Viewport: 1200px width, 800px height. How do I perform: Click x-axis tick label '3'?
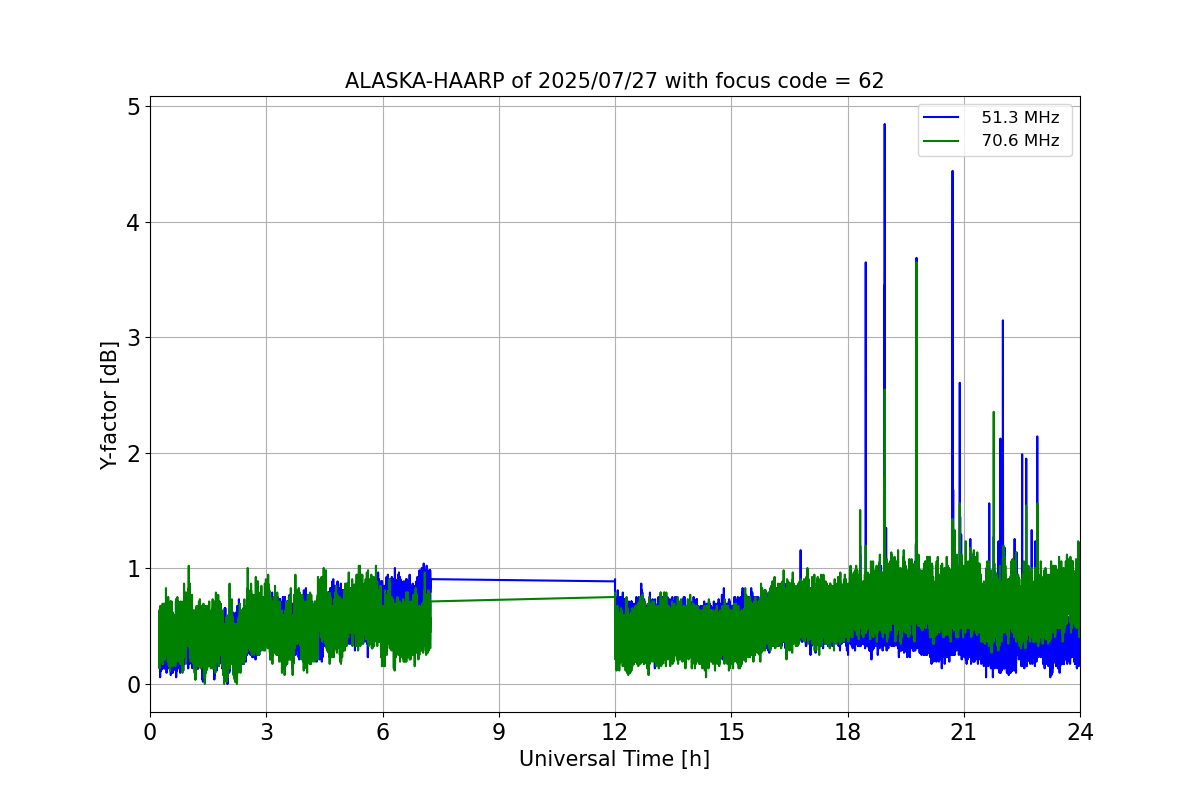point(266,732)
